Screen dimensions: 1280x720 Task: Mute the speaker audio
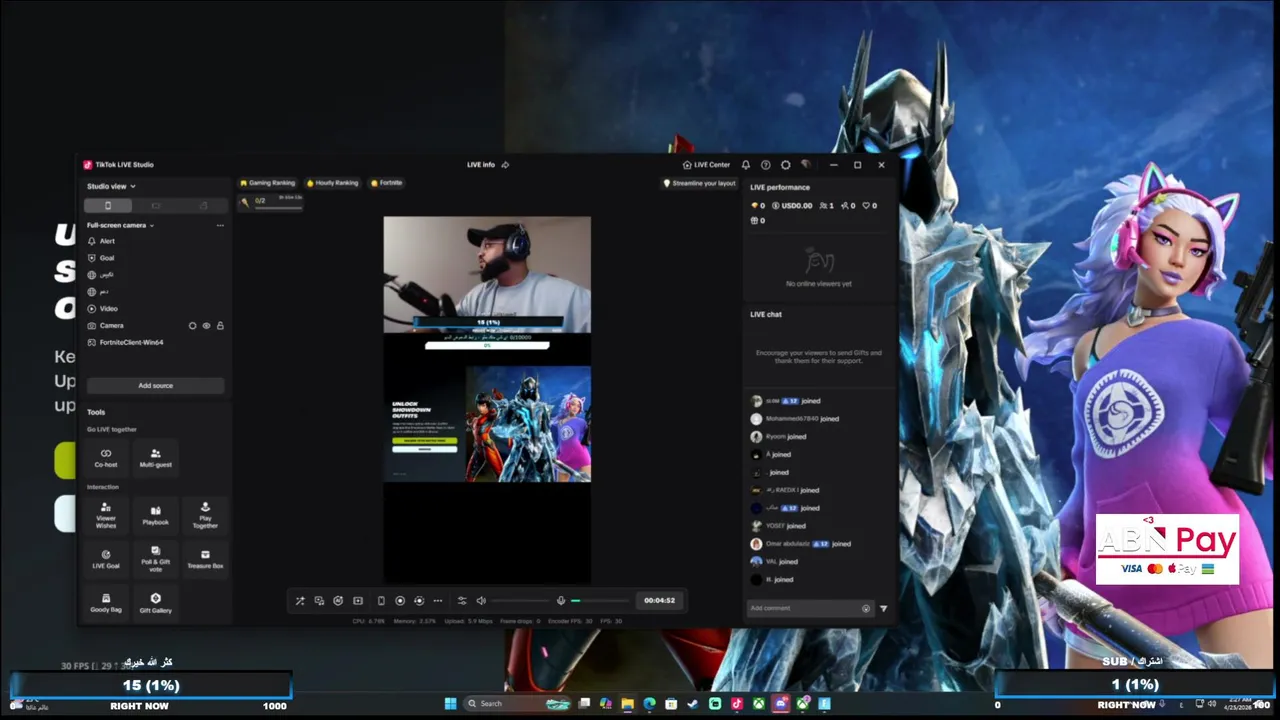[x=481, y=601]
